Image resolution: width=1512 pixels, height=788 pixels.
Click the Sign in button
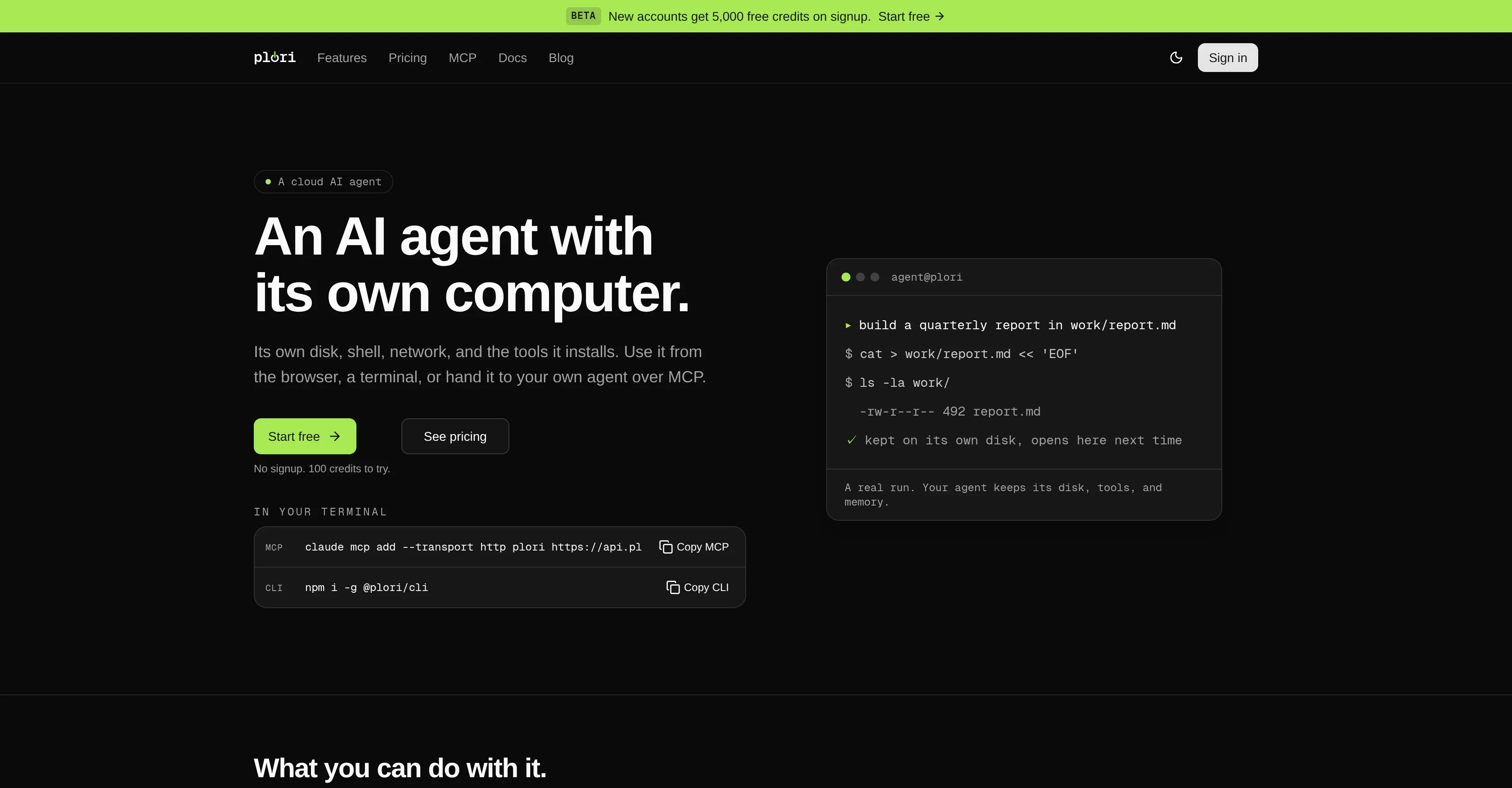(1228, 58)
